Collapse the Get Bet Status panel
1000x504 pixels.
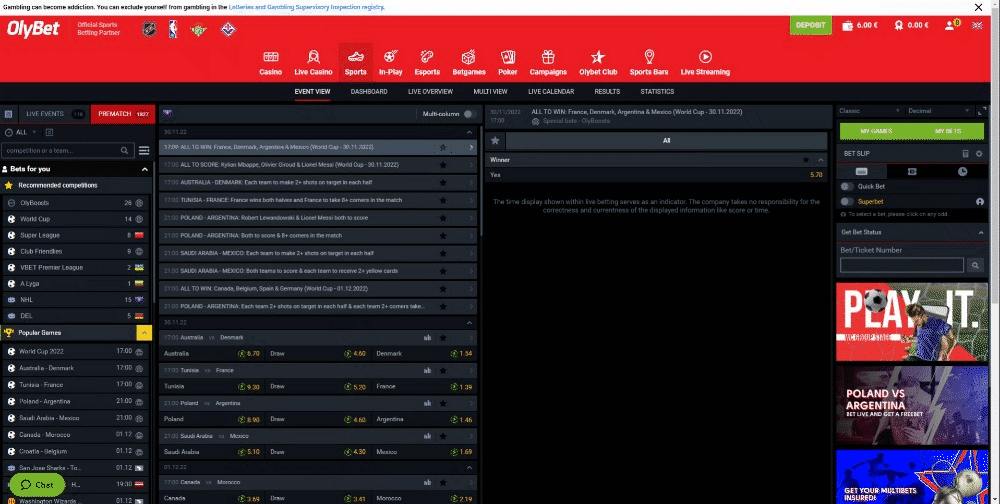click(981, 232)
